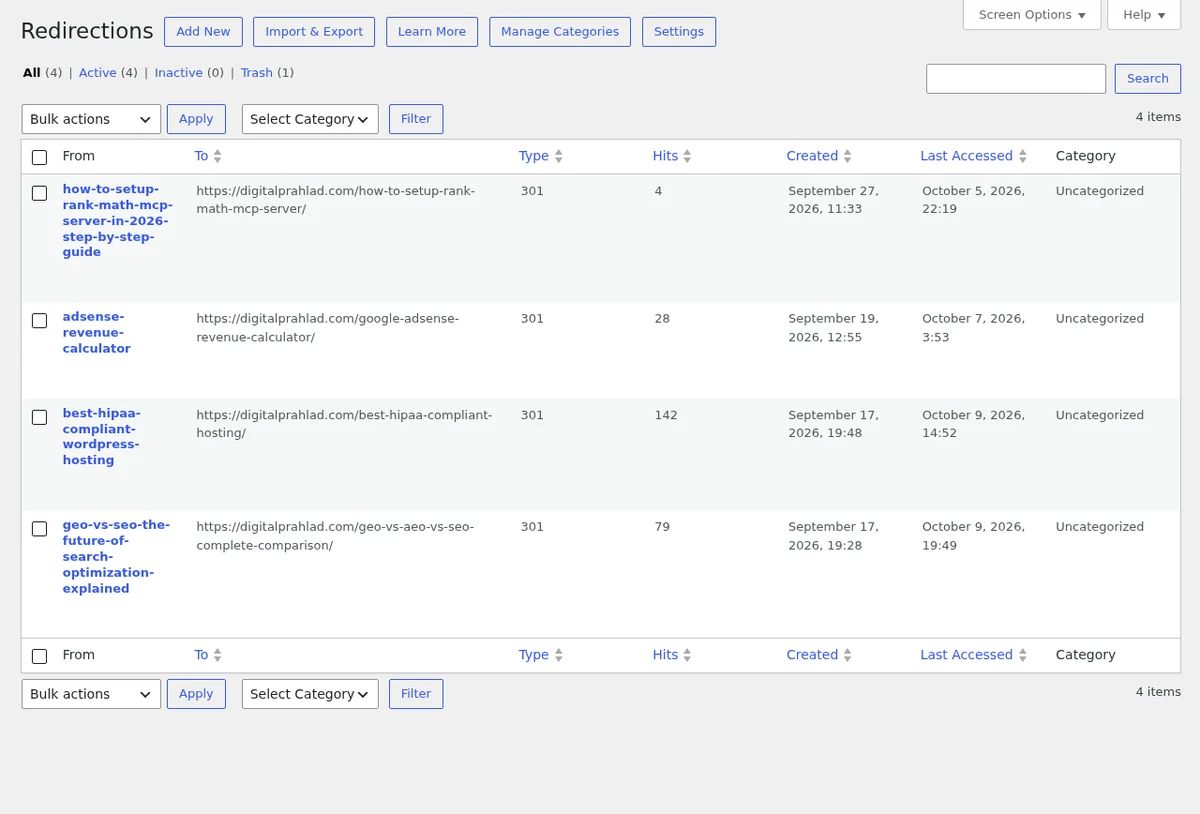Click destination URL google-adsense-revenue-calculator/

327,328
